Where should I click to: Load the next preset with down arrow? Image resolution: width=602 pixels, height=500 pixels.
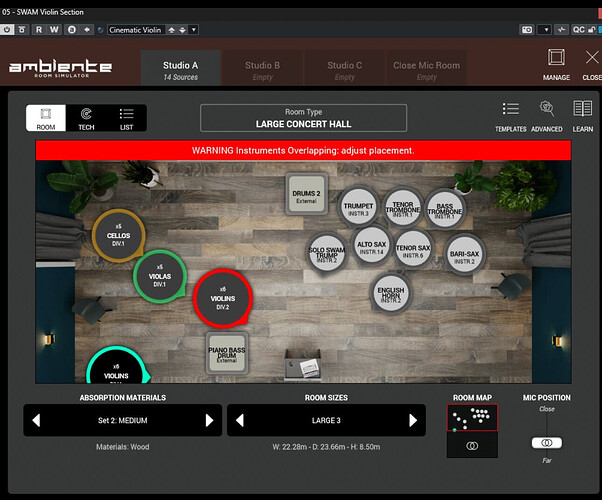[x=182, y=30]
